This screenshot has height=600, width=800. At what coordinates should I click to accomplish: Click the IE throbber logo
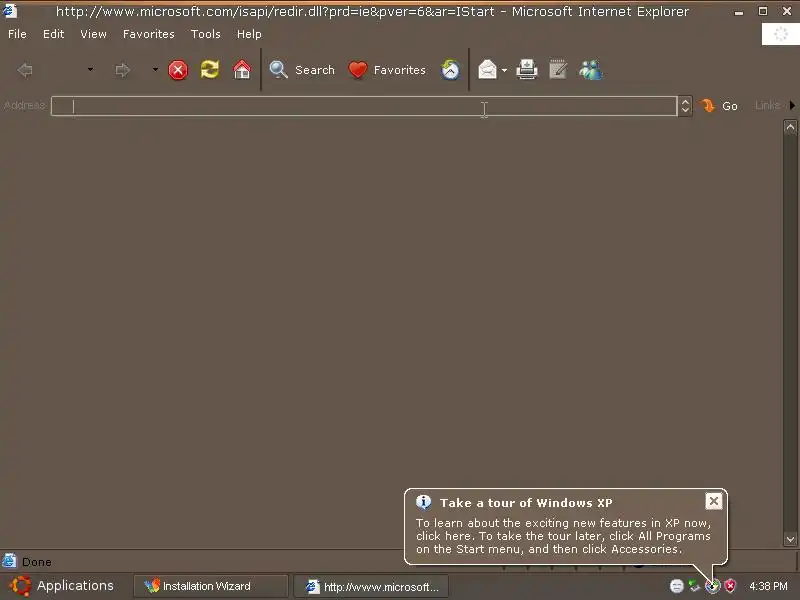coord(781,34)
